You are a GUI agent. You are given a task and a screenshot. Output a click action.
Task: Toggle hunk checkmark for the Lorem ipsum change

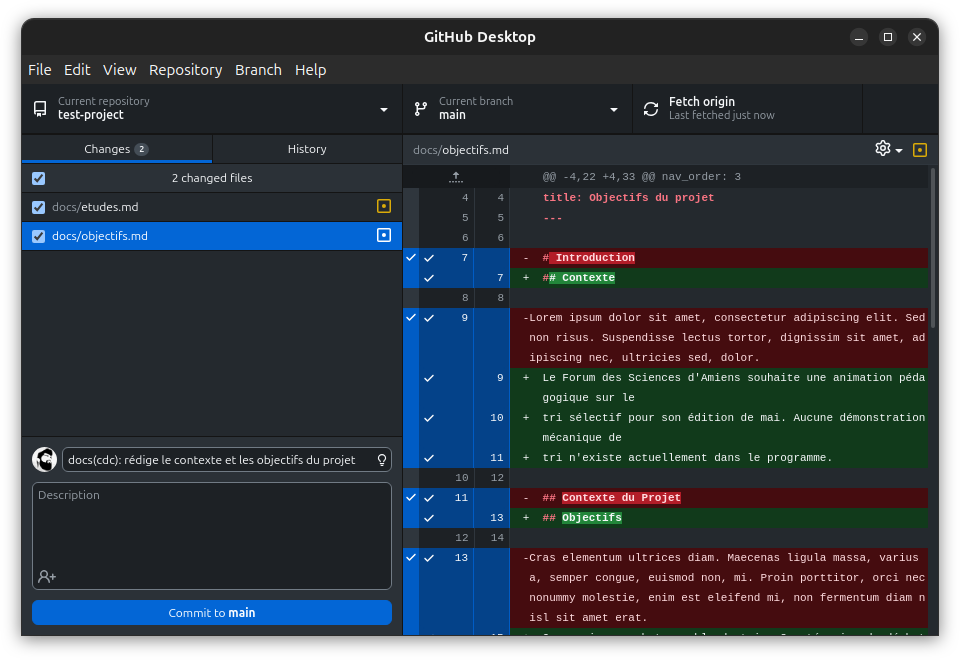pyautogui.click(x=411, y=318)
